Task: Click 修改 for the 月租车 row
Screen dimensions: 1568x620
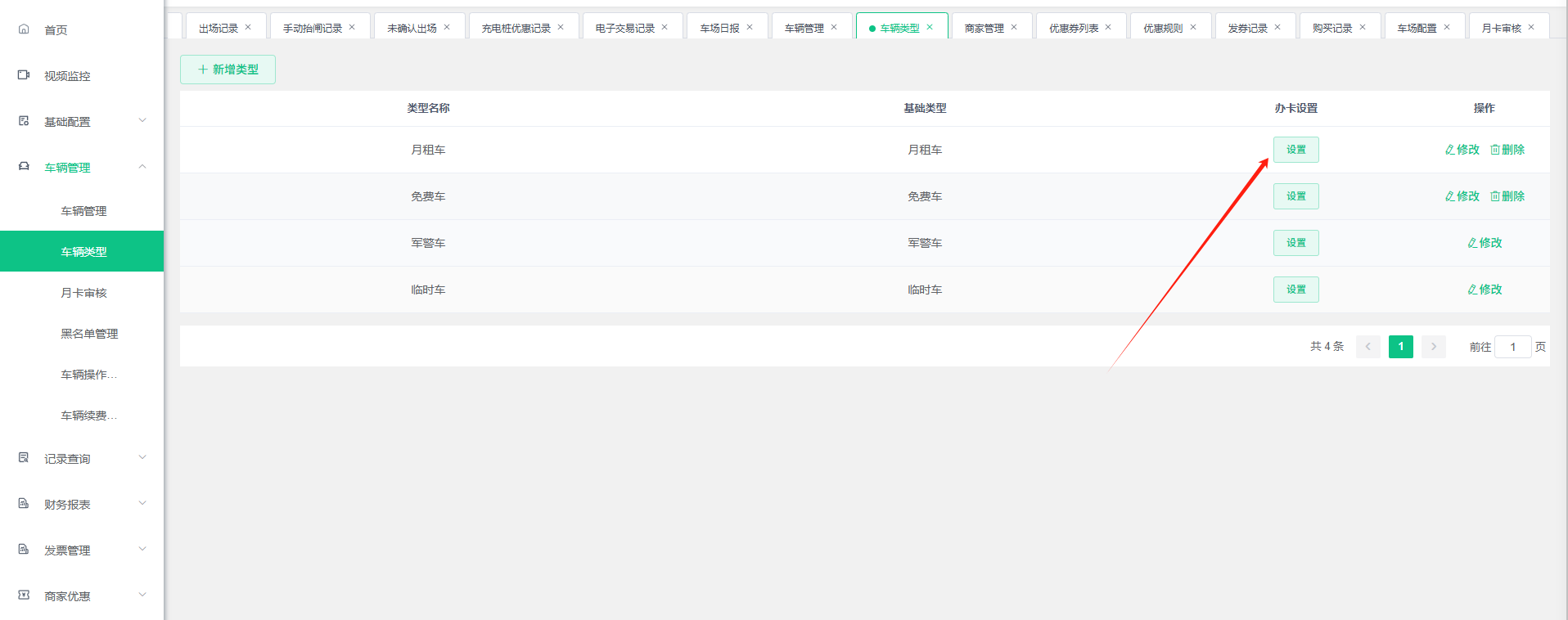Action: click(x=1462, y=150)
